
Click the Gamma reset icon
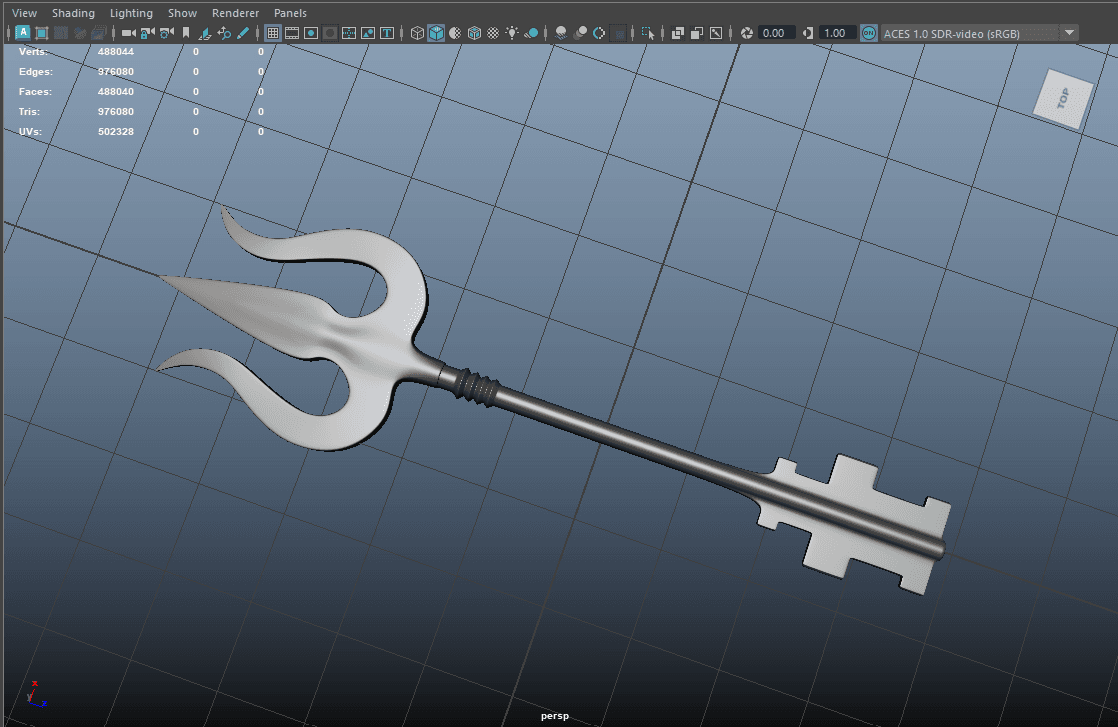[807, 33]
